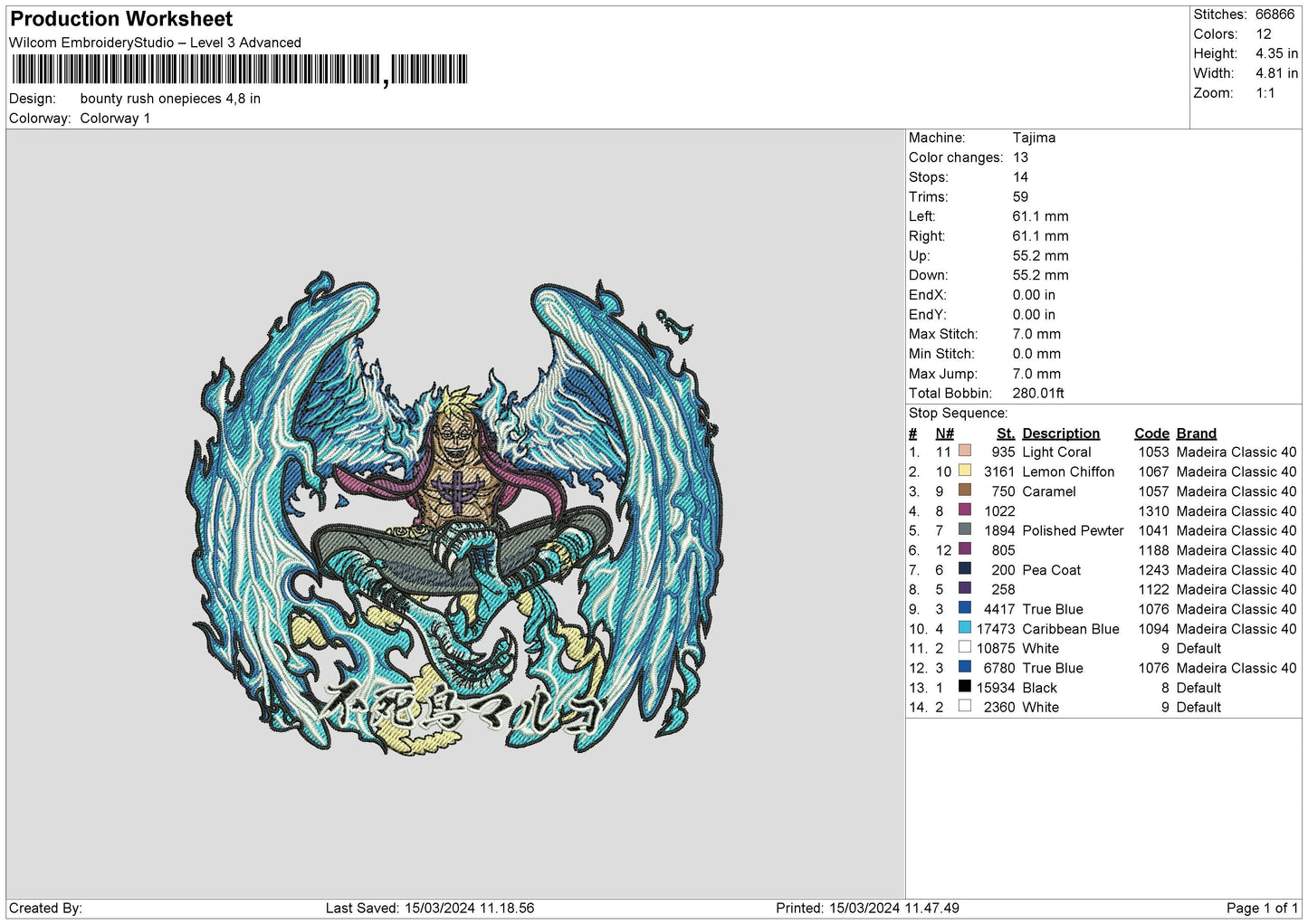This screenshot has width=1308, height=924.
Task: Click 'True Blue' description in row 12
Action: click(x=1053, y=668)
